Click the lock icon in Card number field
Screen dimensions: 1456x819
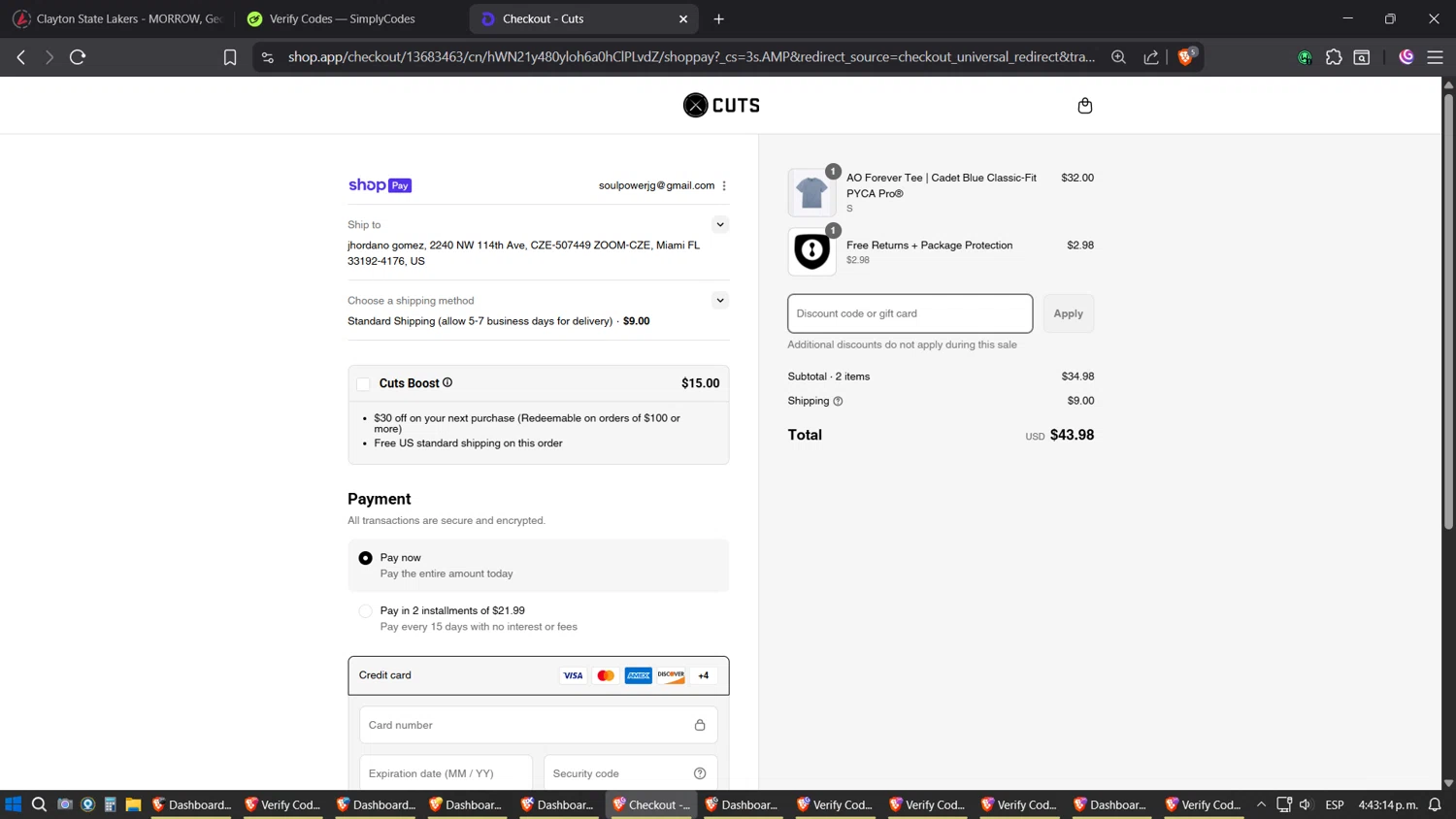[700, 725]
